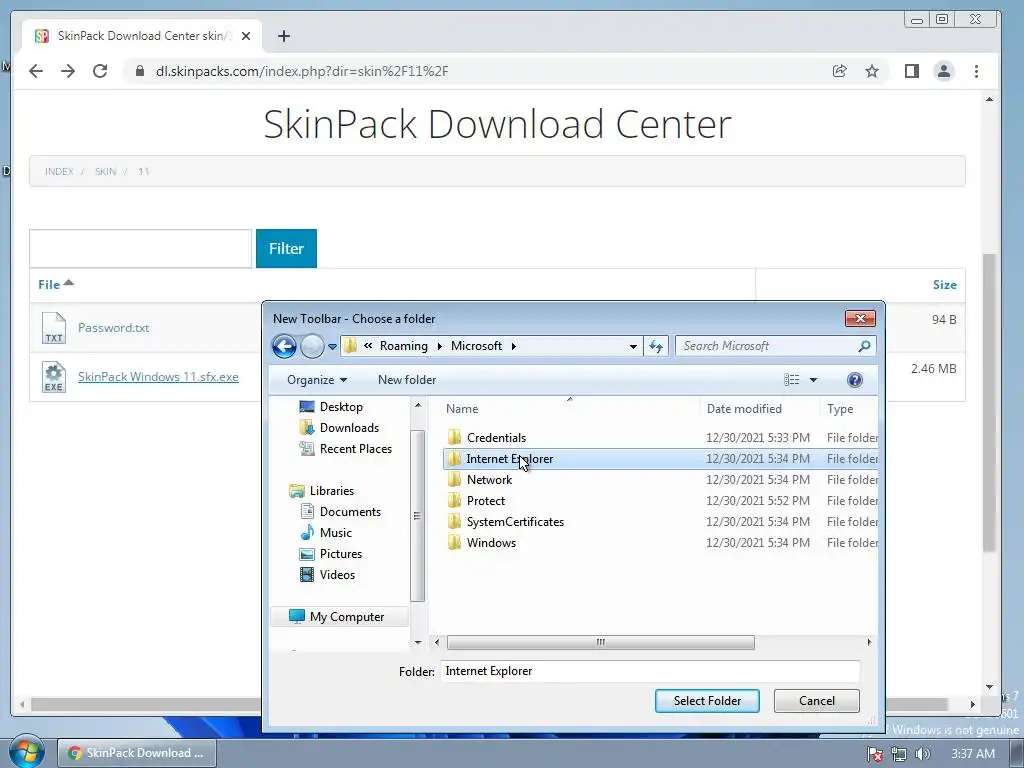
Task: Open the recent locations dropdown arrow
Action: pyautogui.click(x=332, y=347)
